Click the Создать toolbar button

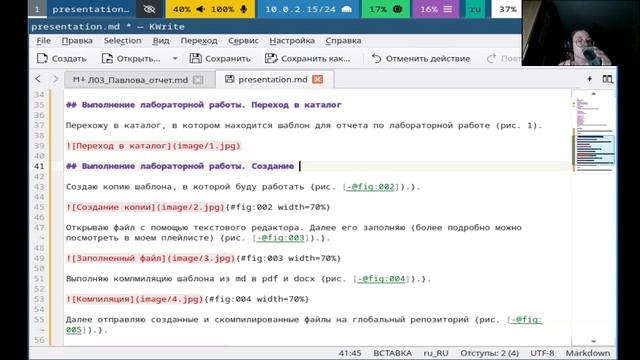(x=61, y=58)
